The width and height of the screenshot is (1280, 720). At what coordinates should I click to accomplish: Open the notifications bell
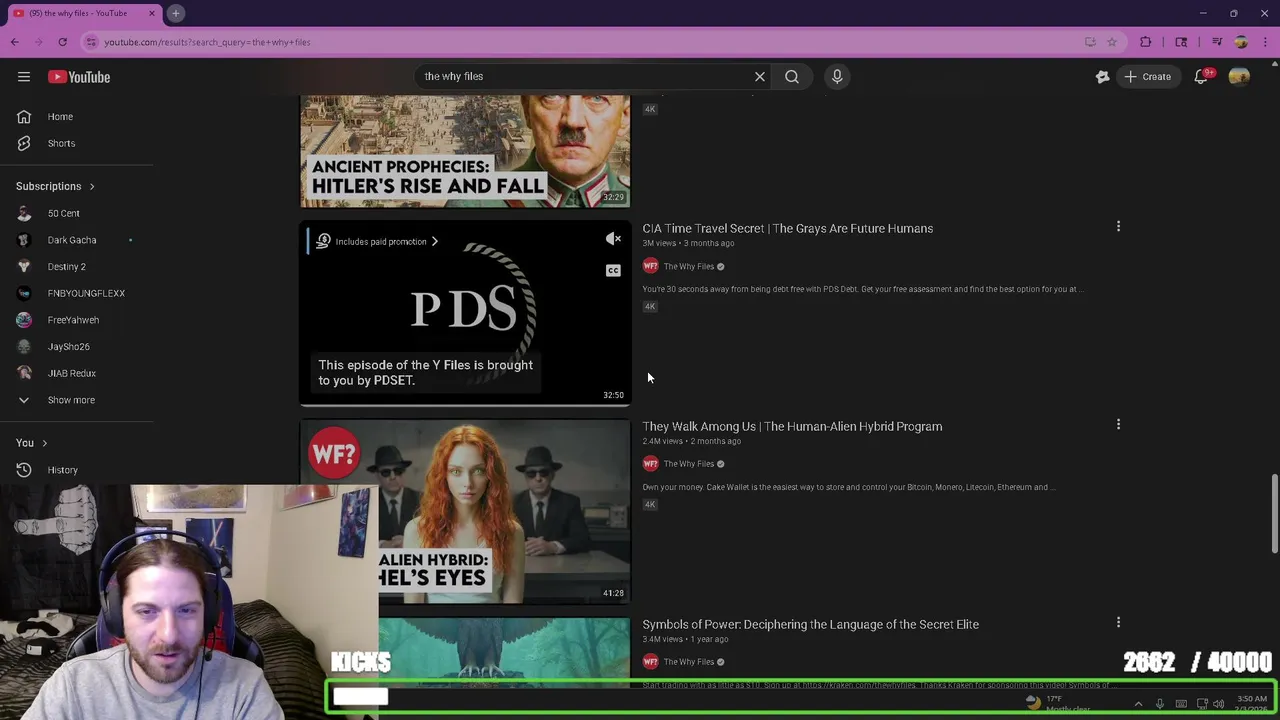point(1202,77)
